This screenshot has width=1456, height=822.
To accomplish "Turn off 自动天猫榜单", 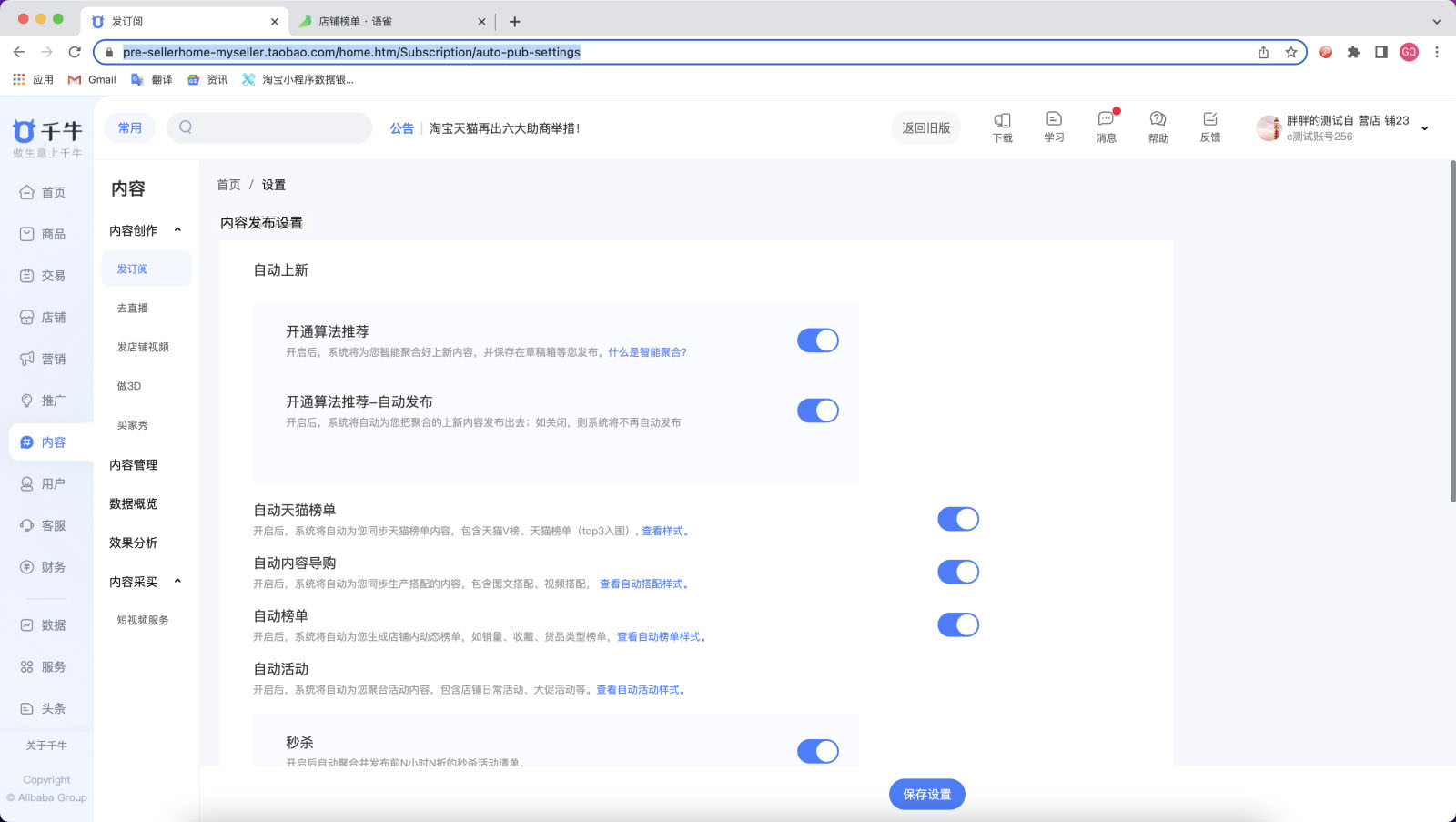I will 958,518.
